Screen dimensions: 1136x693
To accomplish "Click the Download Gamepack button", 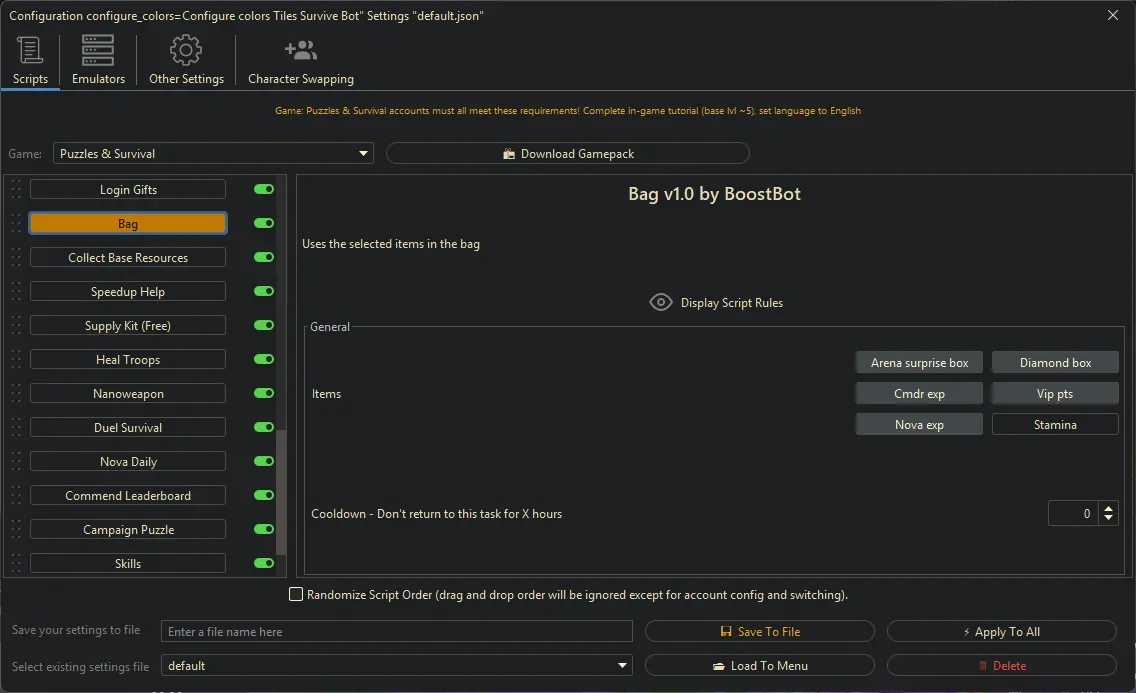I will pyautogui.click(x=568, y=154).
